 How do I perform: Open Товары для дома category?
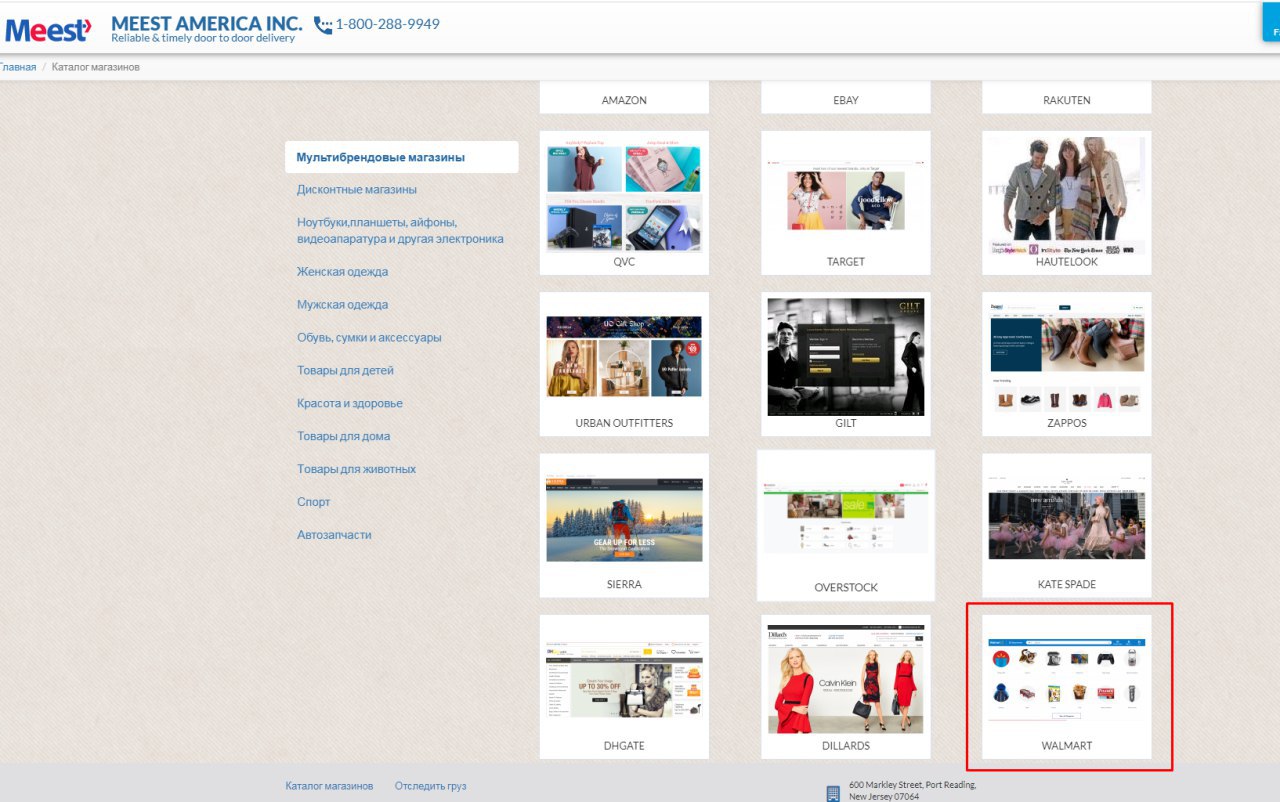point(343,436)
